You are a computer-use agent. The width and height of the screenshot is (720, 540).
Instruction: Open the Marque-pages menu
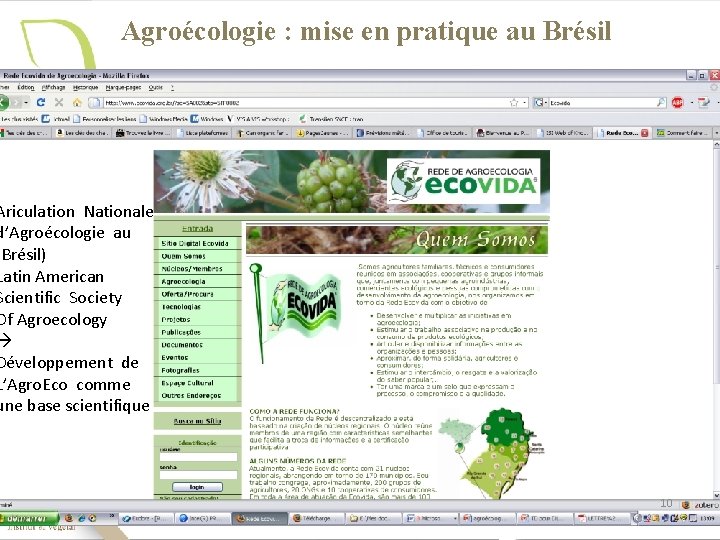pyautogui.click(x=123, y=87)
